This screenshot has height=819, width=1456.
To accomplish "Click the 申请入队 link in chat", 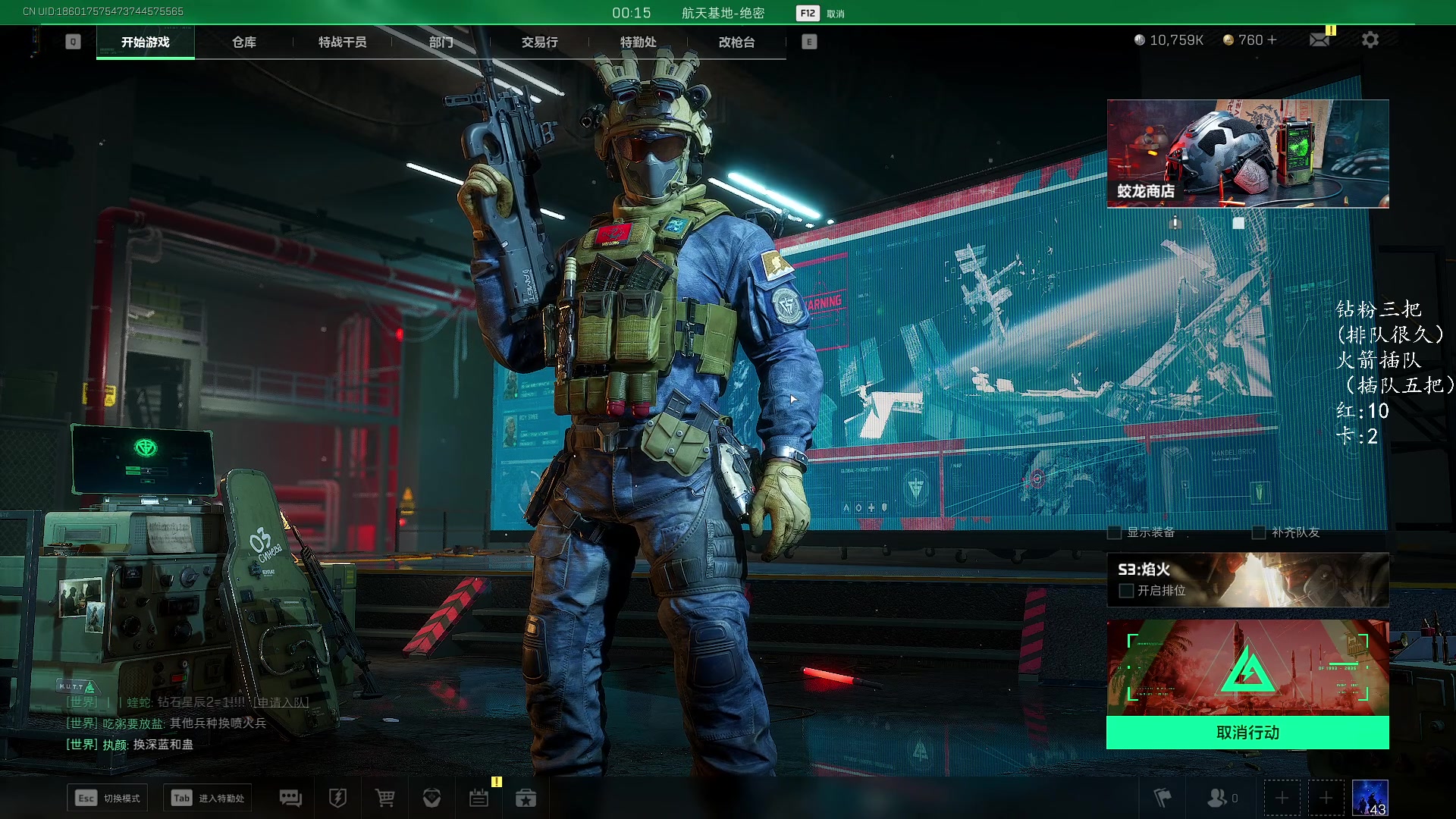I will pyautogui.click(x=281, y=702).
